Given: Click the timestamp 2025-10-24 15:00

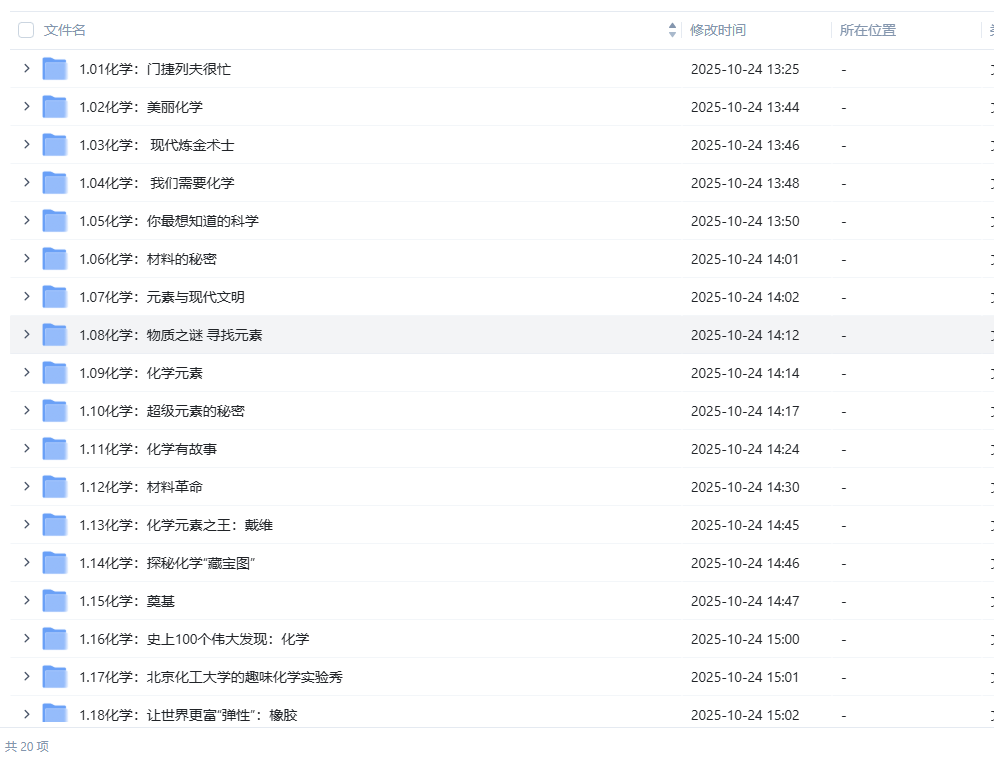Looking at the screenshot, I should pyautogui.click(x=745, y=639).
